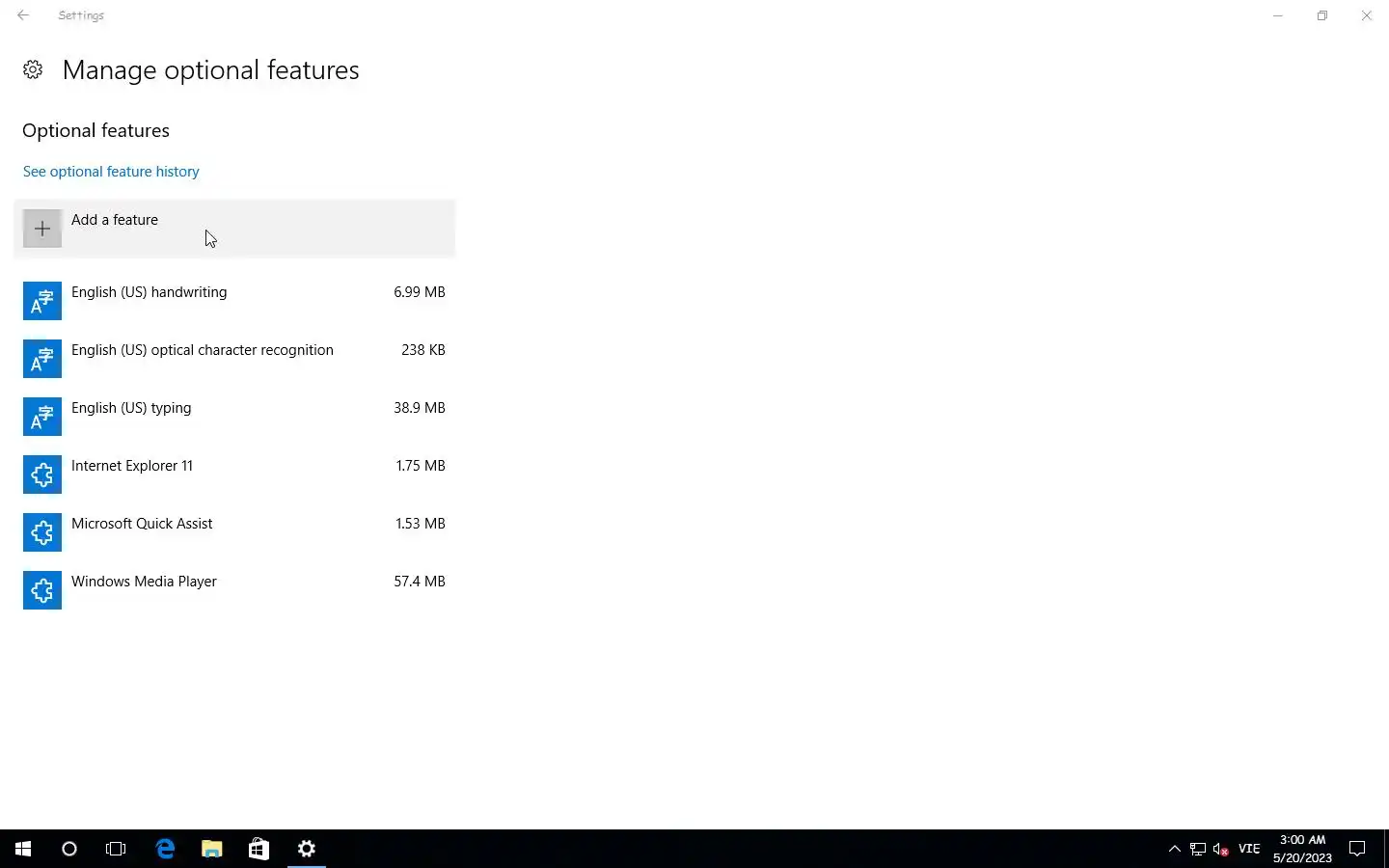The width and height of the screenshot is (1389, 868).
Task: Open the Action Center notifications icon
Action: [x=1357, y=849]
